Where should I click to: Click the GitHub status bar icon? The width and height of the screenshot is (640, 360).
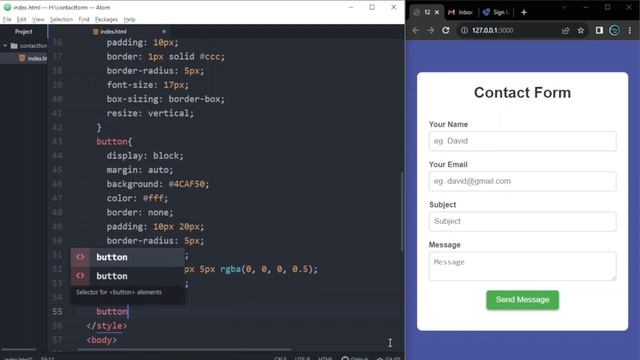(x=354, y=358)
